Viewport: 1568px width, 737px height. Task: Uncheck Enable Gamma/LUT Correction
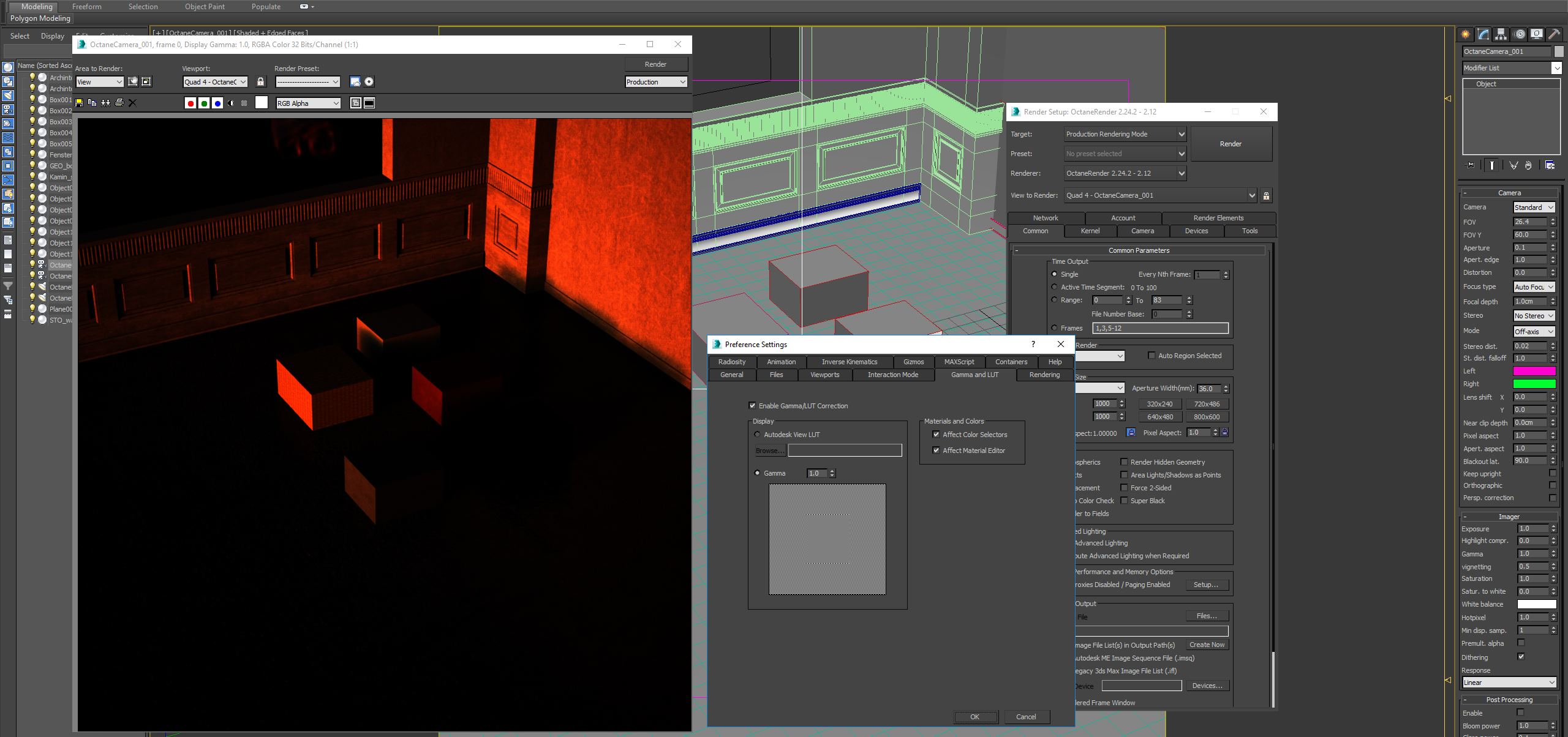pyautogui.click(x=752, y=406)
